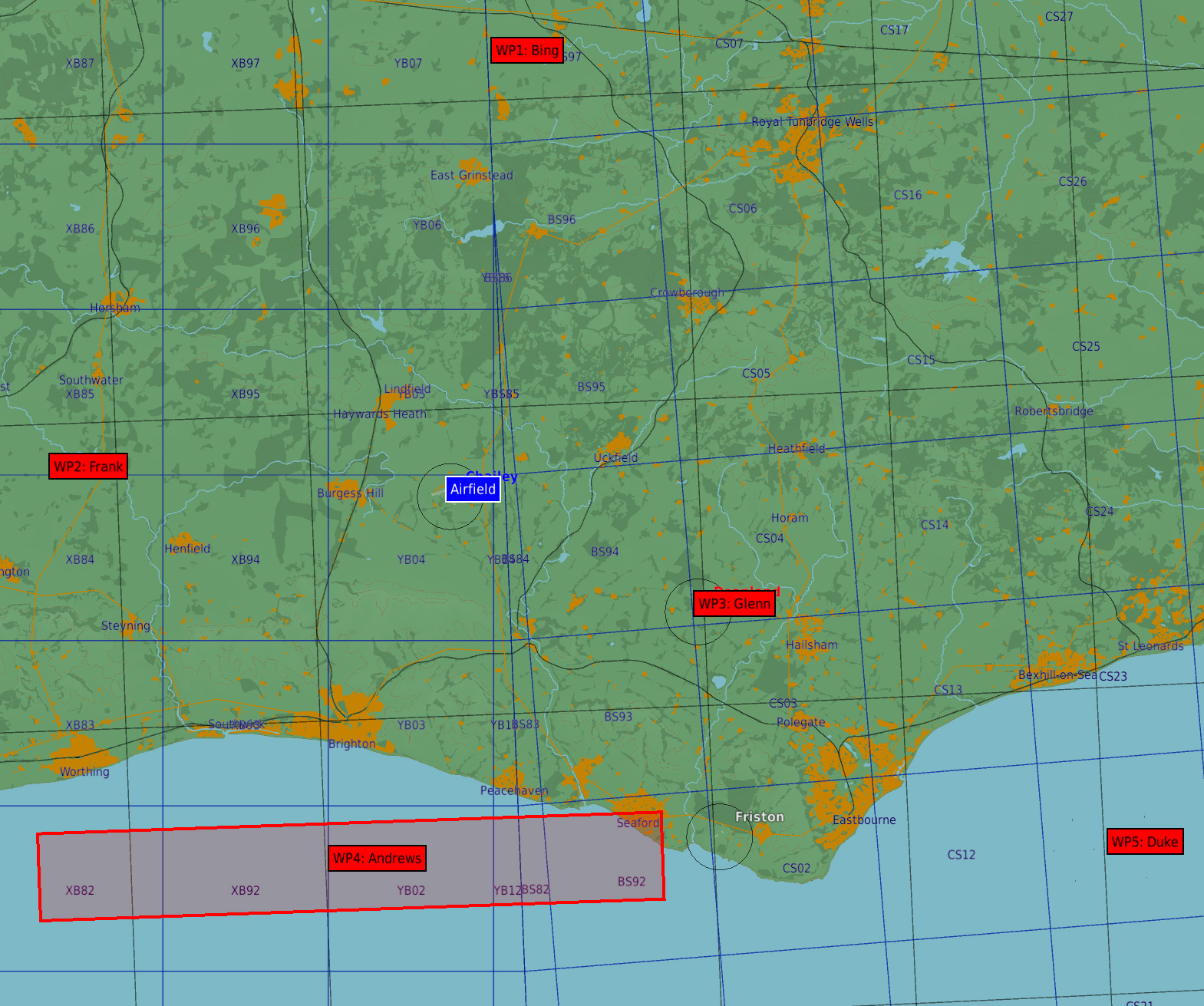
Task: Click the Royal Tunbridge Wells town label
Action: coord(812,122)
